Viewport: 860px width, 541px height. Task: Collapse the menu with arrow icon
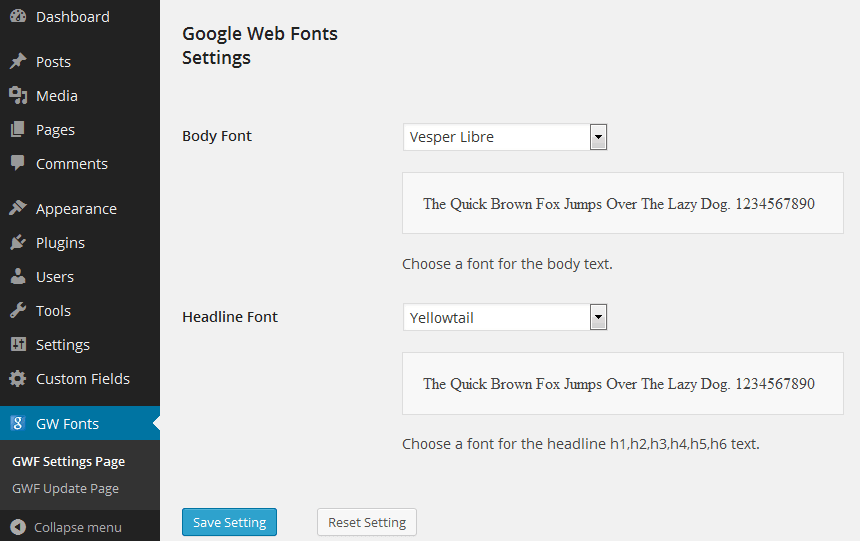pos(18,527)
